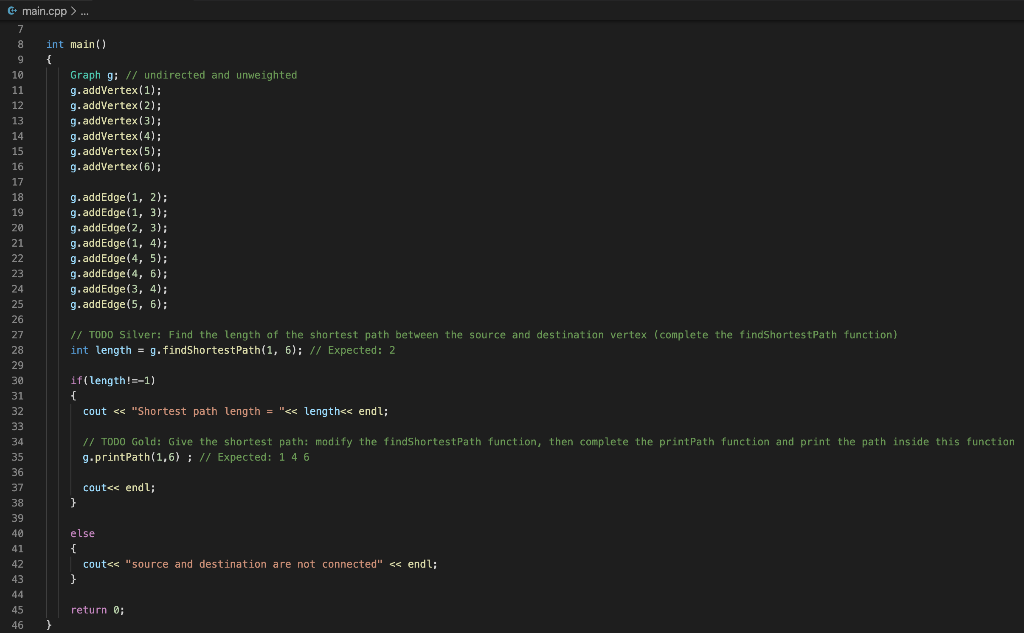1024x633 pixels.
Task: Click the TODO Silver comment text
Action: tap(300, 334)
